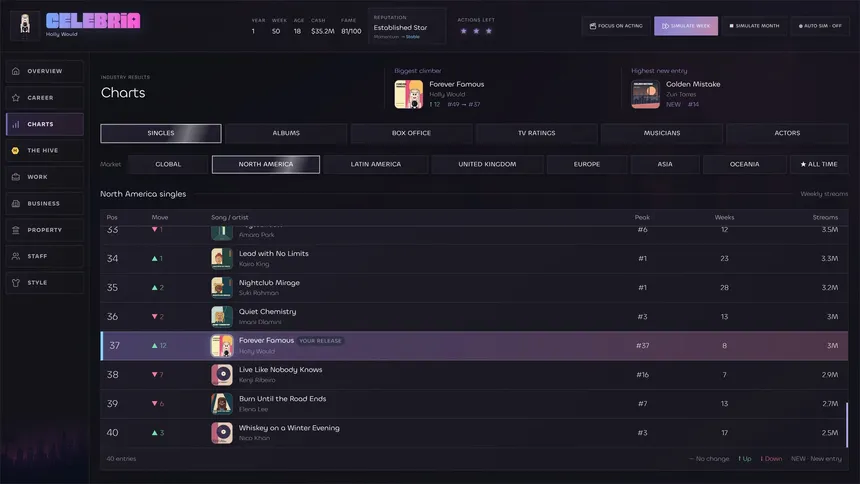Click the Simulate Week button
Image resolution: width=860 pixels, height=484 pixels.
tap(686, 26)
